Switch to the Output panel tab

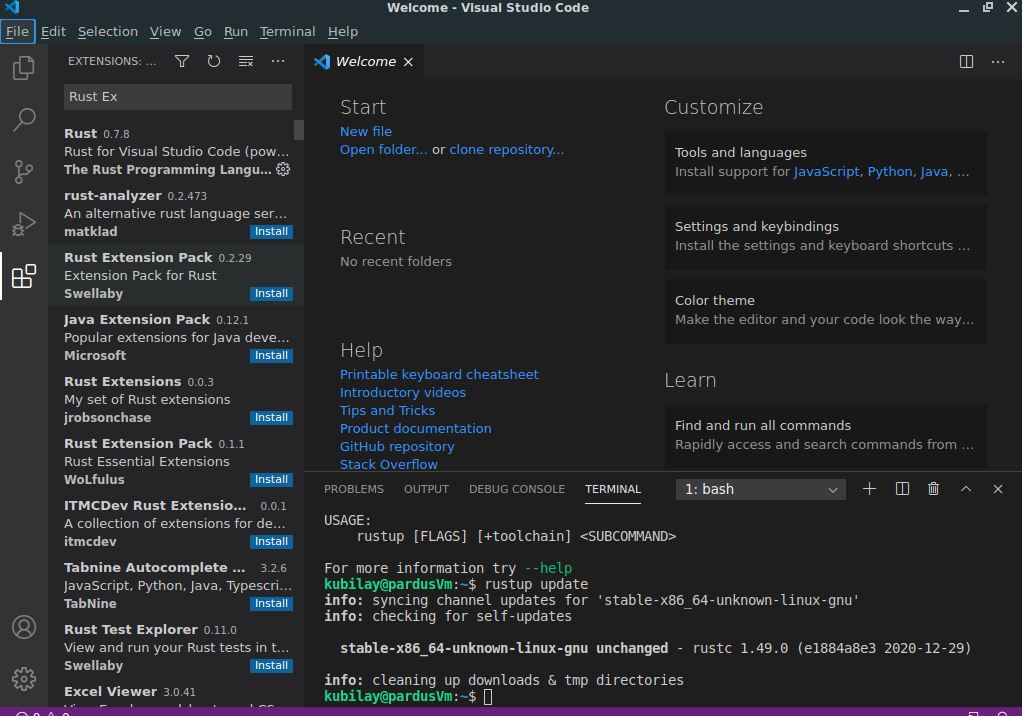pyautogui.click(x=426, y=489)
